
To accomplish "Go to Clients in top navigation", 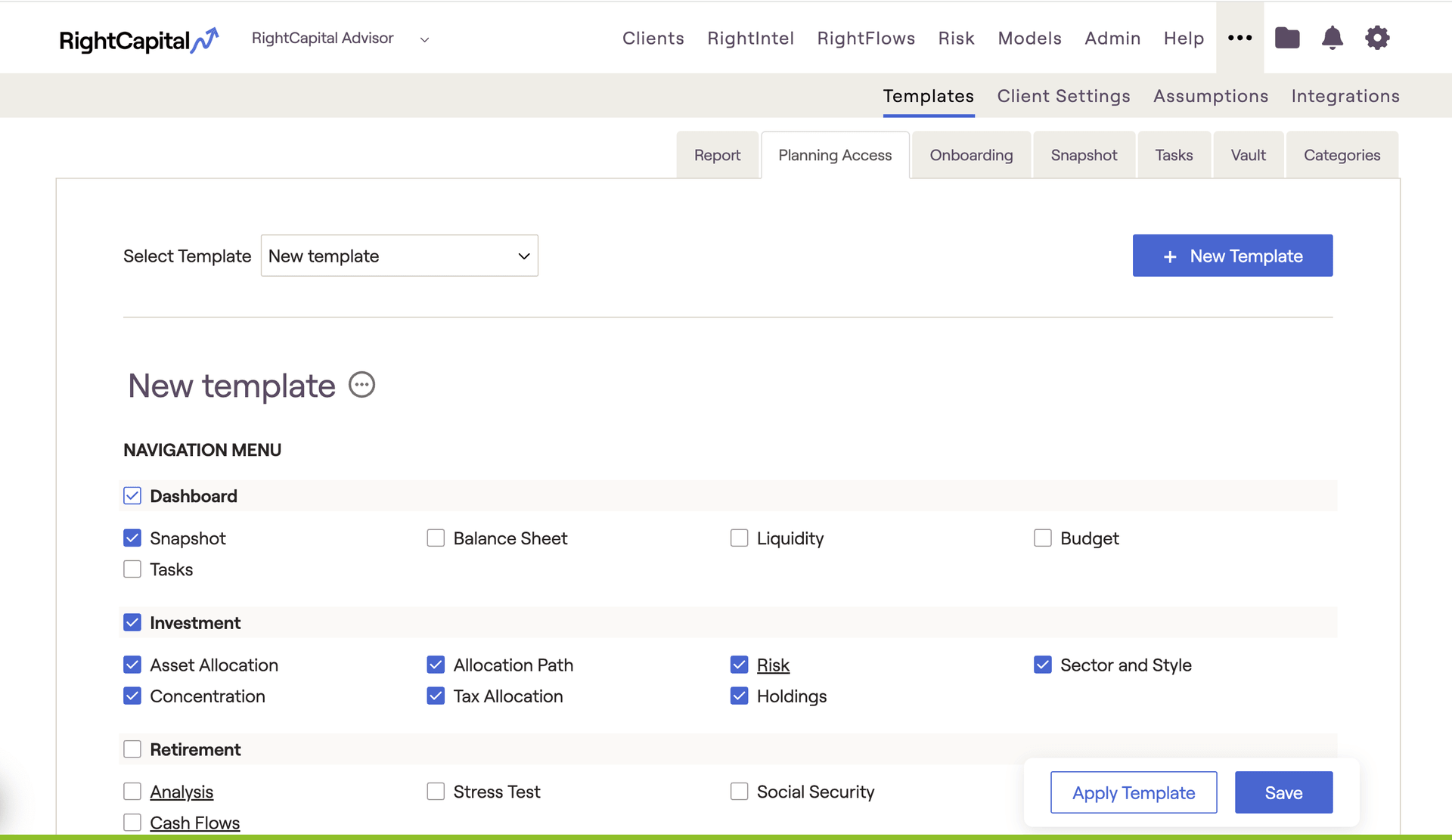I will click(653, 38).
